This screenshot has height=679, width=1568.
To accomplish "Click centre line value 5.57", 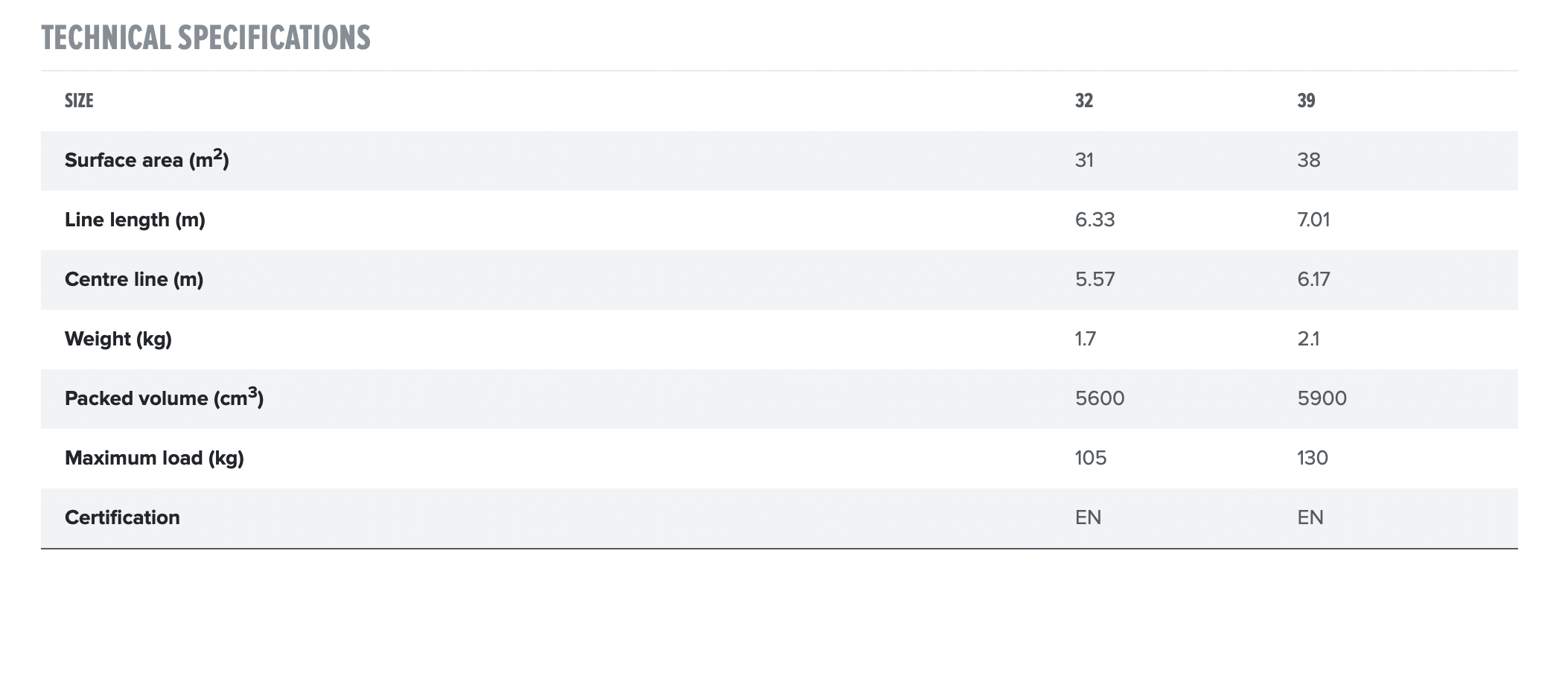I will (1094, 279).
